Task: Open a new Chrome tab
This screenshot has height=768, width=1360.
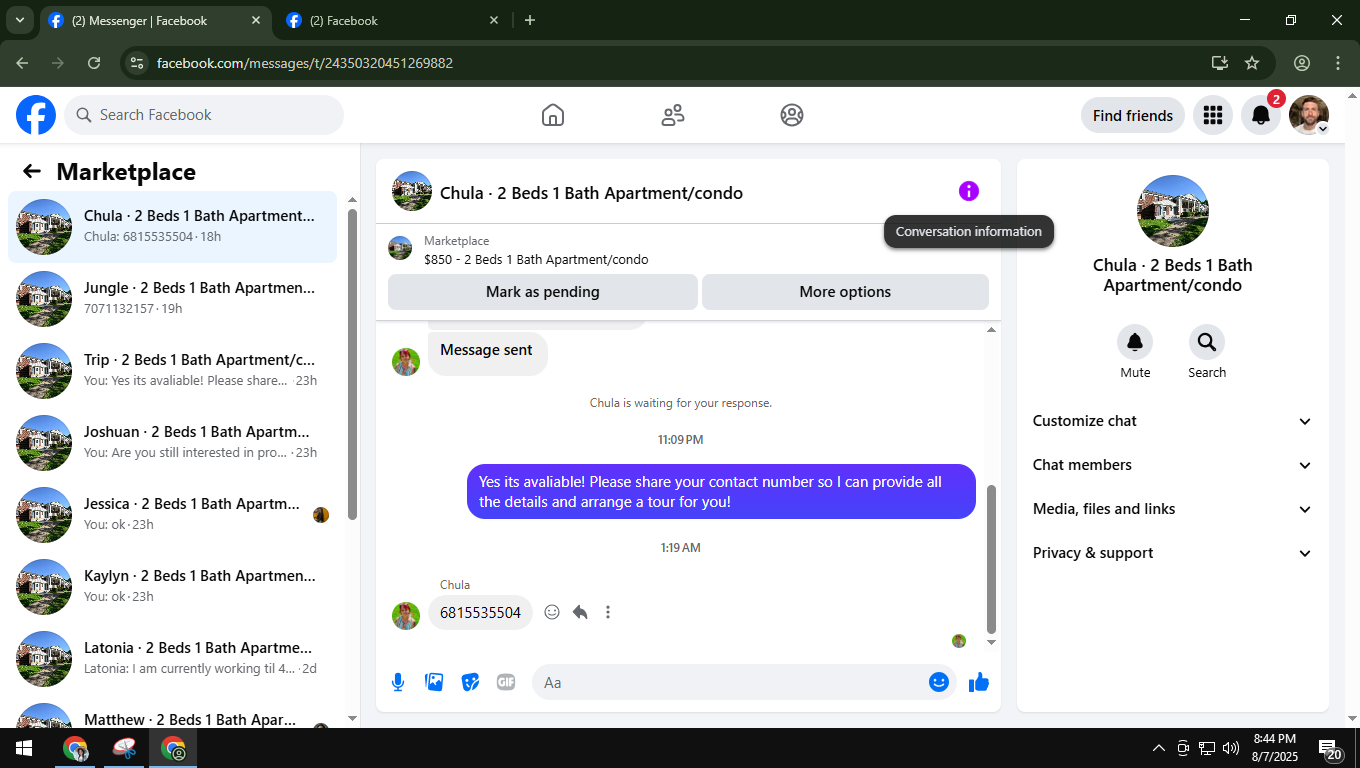Action: [x=530, y=20]
